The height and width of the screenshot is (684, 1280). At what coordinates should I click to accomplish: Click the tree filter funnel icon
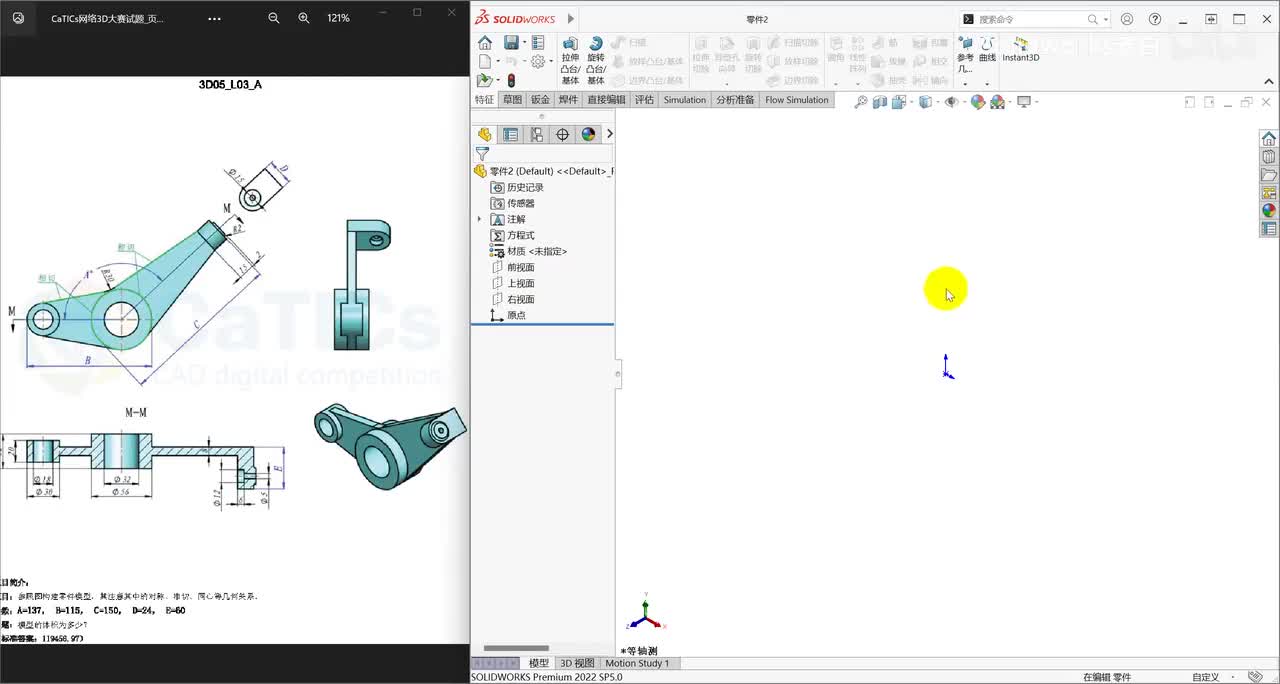[482, 154]
